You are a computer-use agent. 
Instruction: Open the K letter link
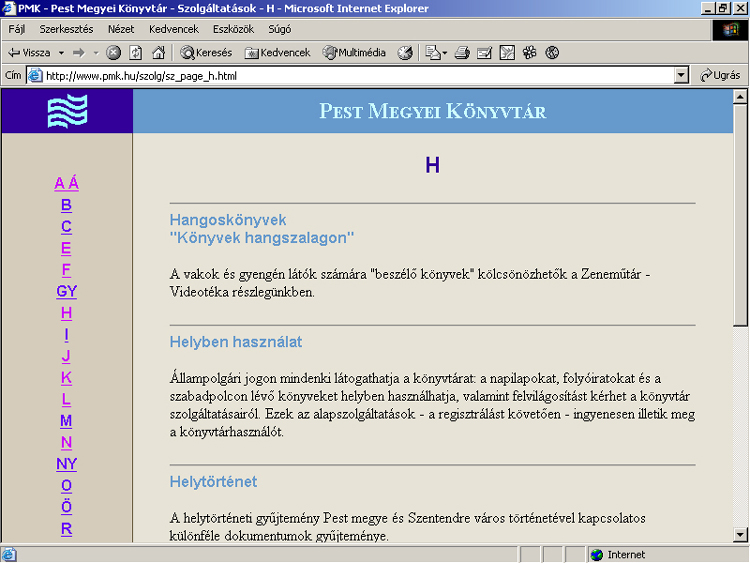66,378
